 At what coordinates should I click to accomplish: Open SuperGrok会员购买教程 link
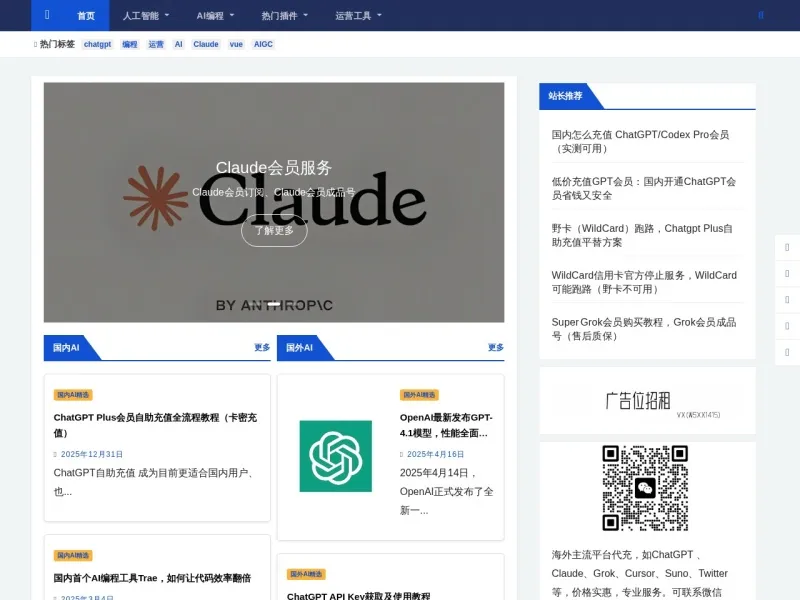click(644, 329)
